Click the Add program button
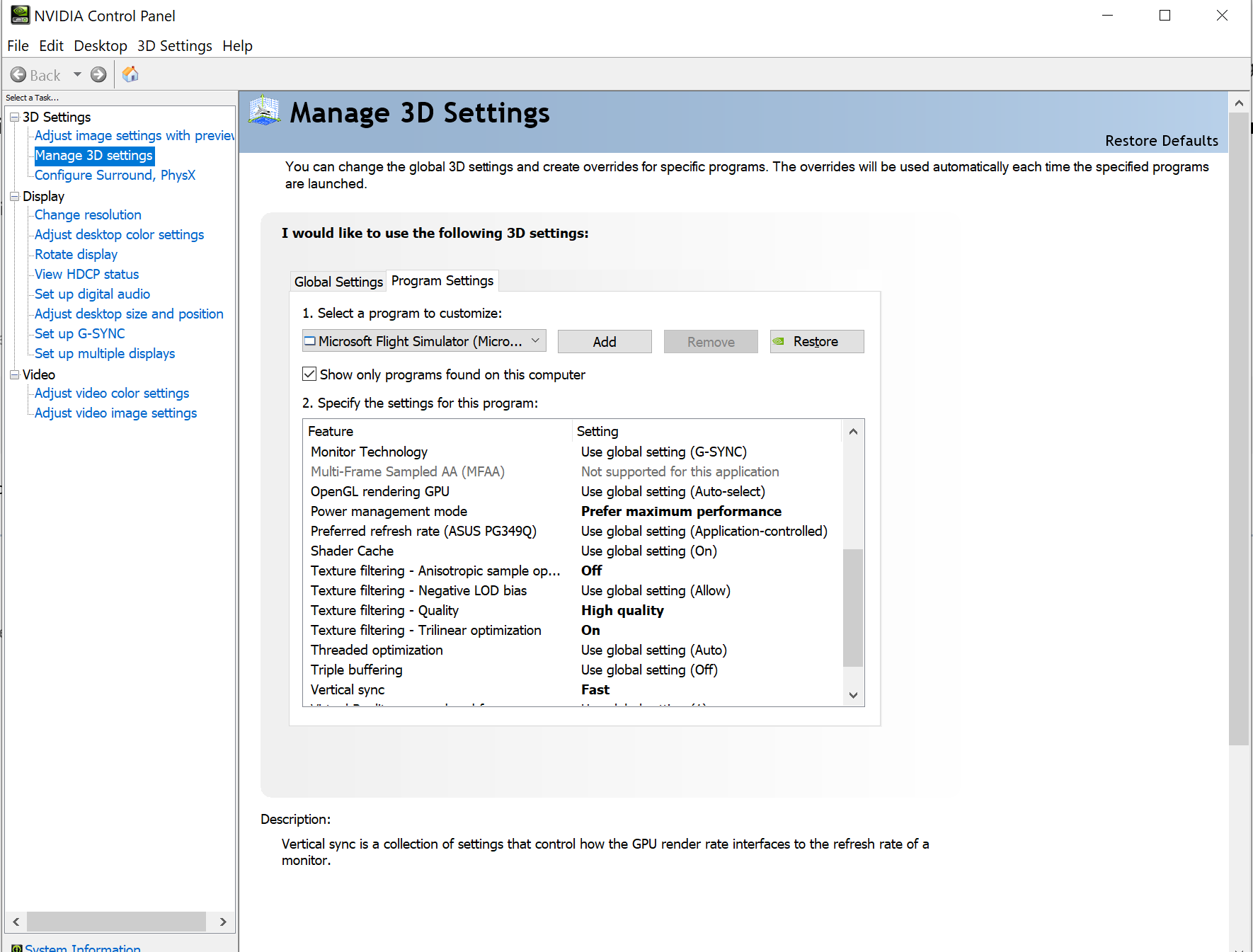1253x952 pixels. point(604,341)
